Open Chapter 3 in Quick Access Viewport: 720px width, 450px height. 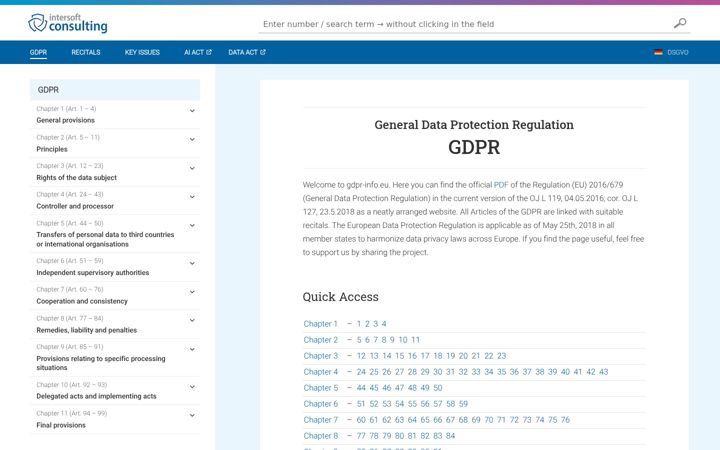[321, 356]
